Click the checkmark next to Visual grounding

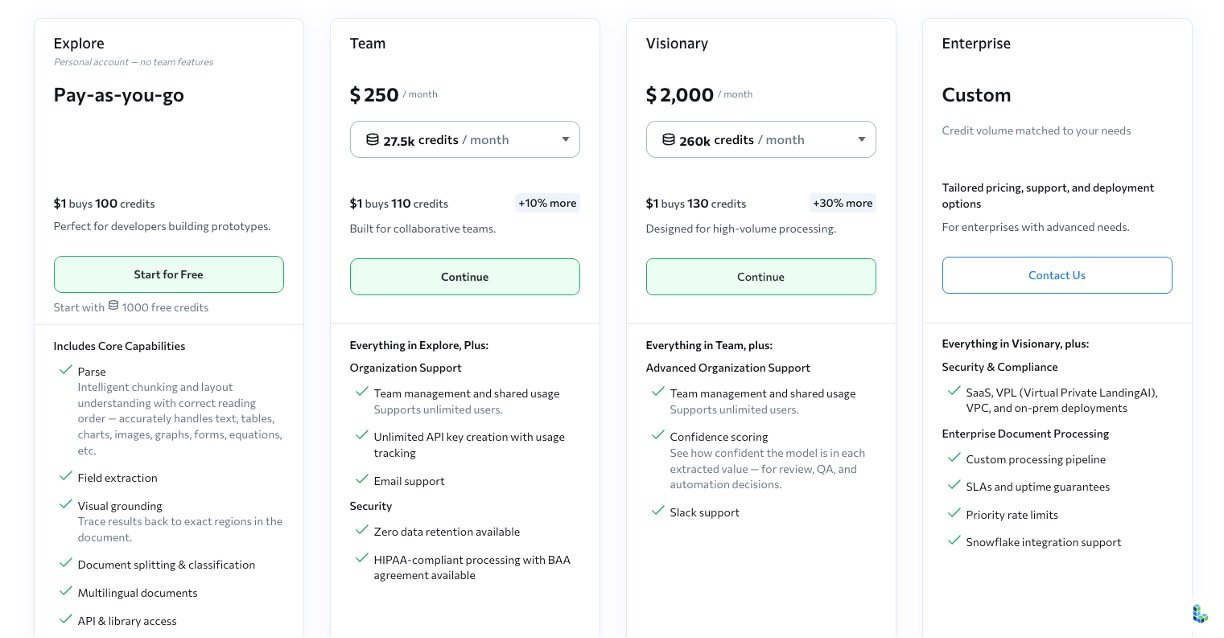click(65, 505)
